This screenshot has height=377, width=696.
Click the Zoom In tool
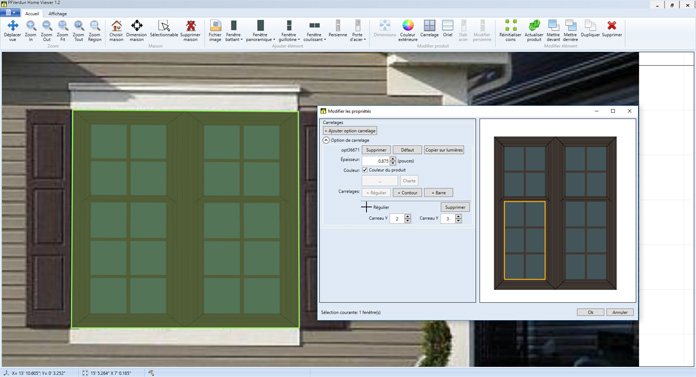click(31, 31)
